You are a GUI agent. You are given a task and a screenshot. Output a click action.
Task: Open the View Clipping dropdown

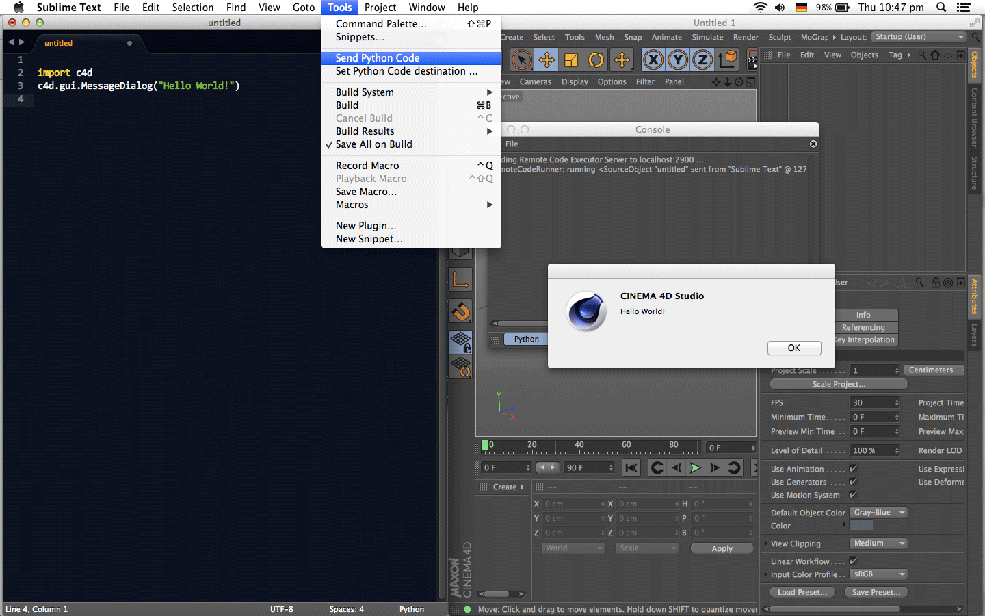click(x=878, y=543)
